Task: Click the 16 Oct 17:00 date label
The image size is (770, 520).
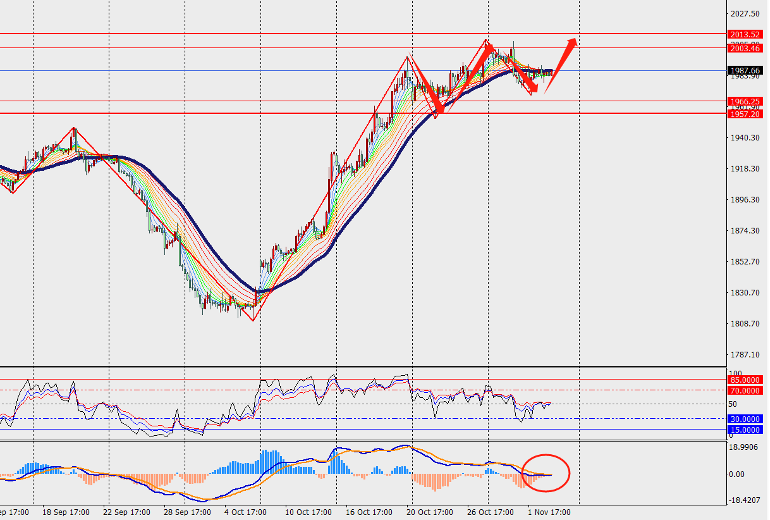Action: pyautogui.click(x=369, y=512)
